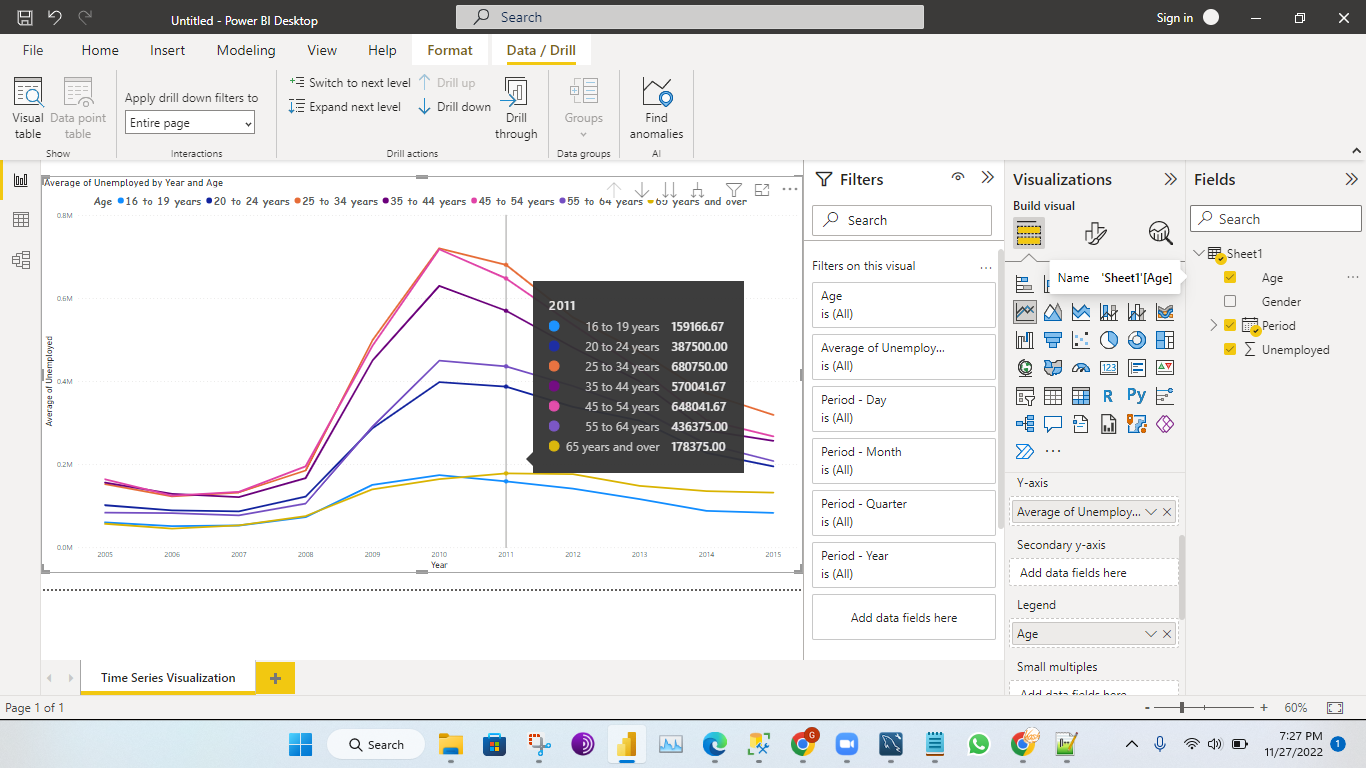The height and width of the screenshot is (768, 1366).
Task: Open the Modeling ribbon tab
Action: (246, 50)
